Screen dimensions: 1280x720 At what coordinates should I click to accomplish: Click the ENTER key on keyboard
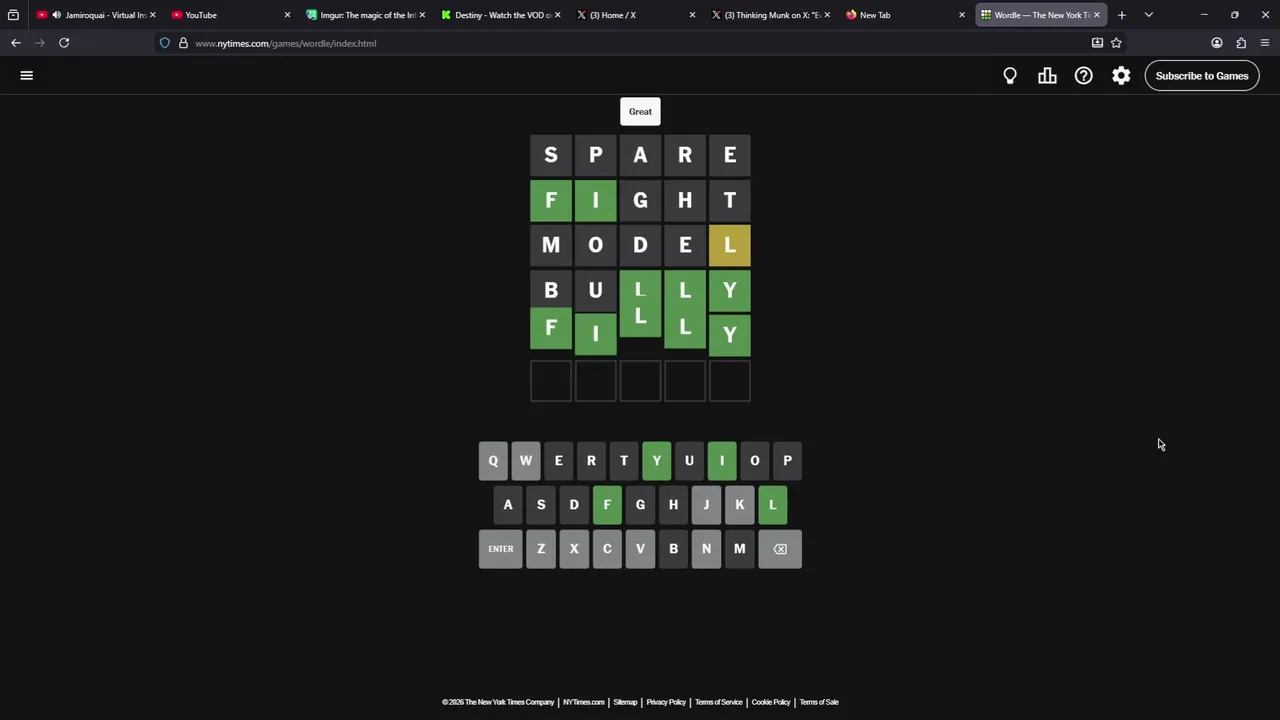(501, 549)
